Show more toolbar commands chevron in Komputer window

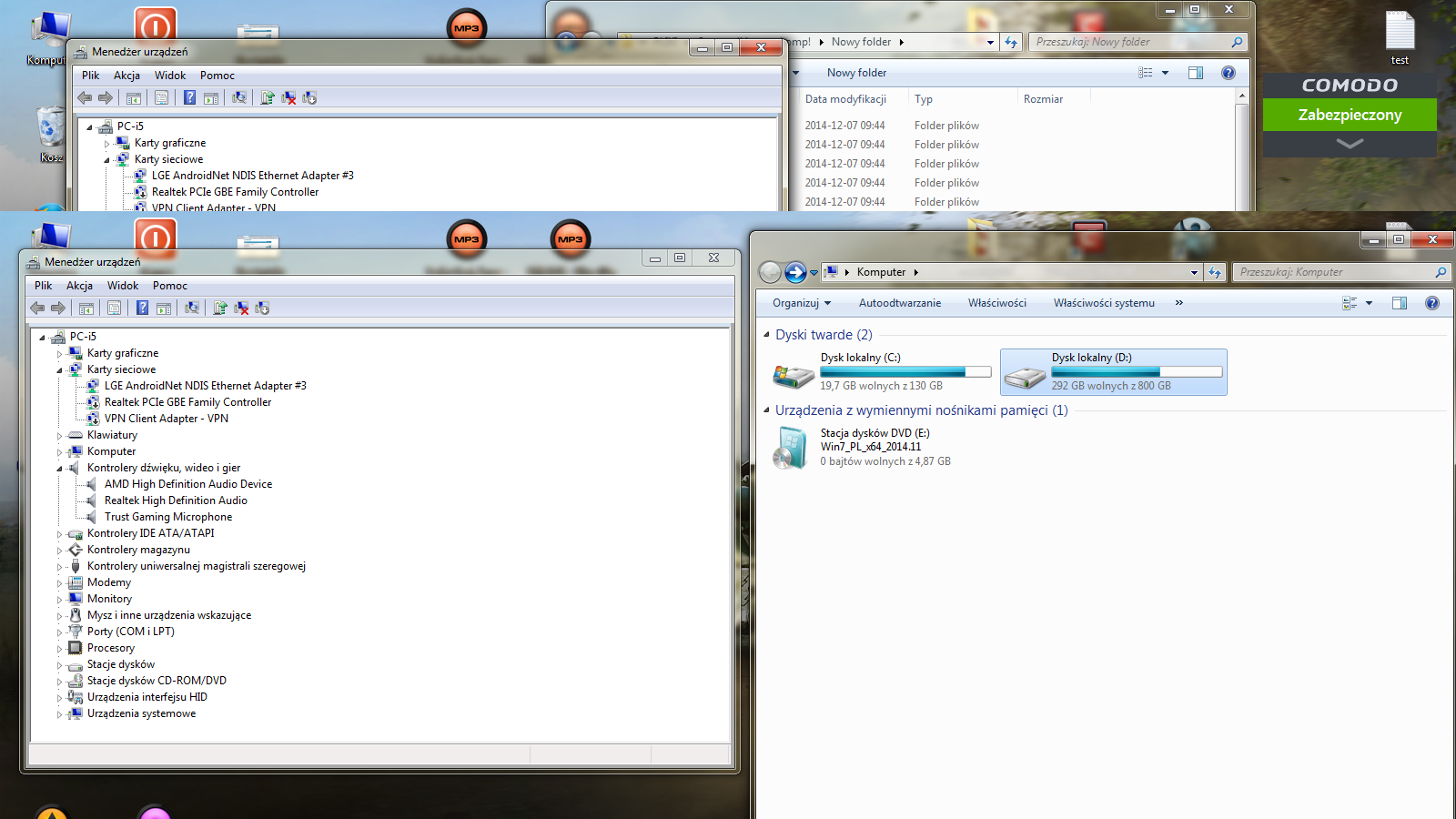pyautogui.click(x=1179, y=303)
